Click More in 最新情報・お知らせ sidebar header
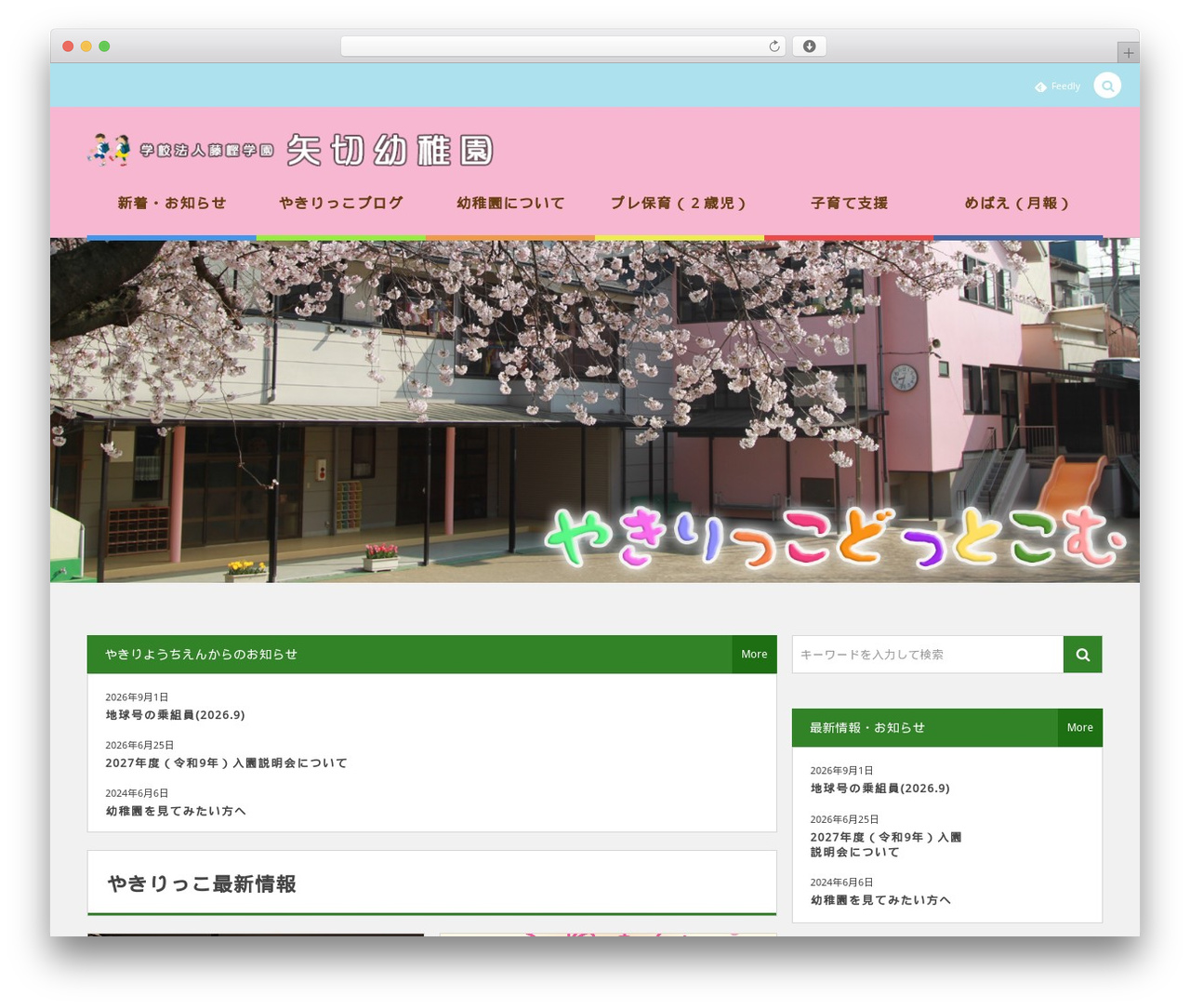 pos(1080,728)
